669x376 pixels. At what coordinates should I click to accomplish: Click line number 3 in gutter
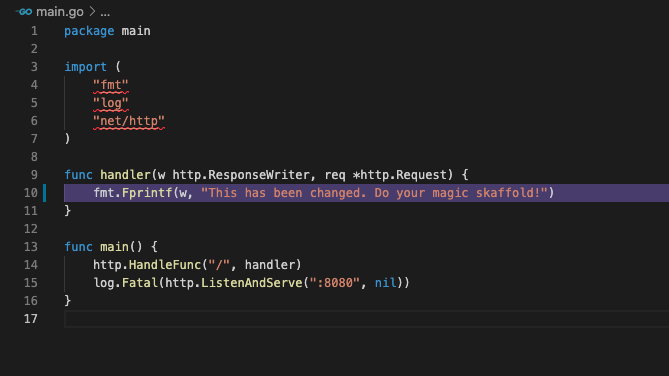coord(34,67)
